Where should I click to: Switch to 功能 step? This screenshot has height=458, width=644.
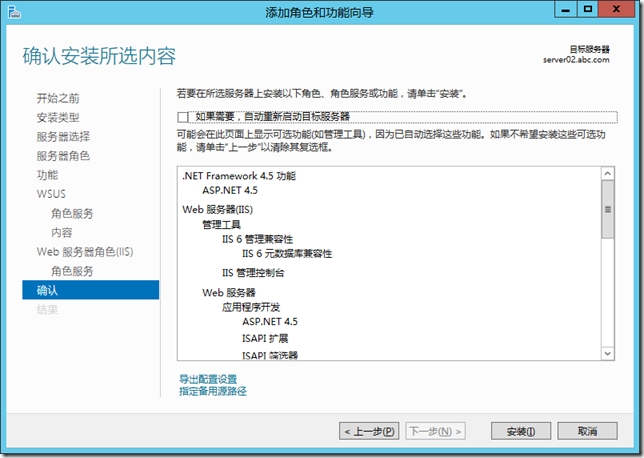pos(47,175)
